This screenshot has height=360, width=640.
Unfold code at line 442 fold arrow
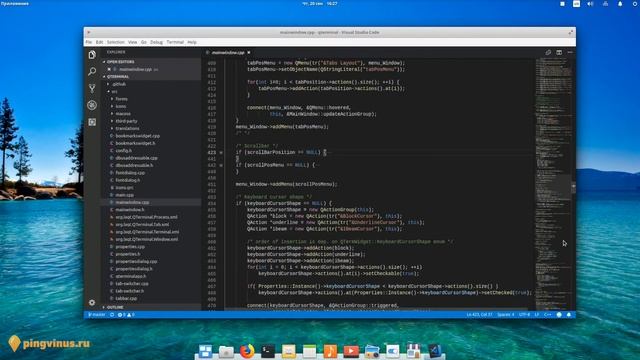(x=221, y=165)
